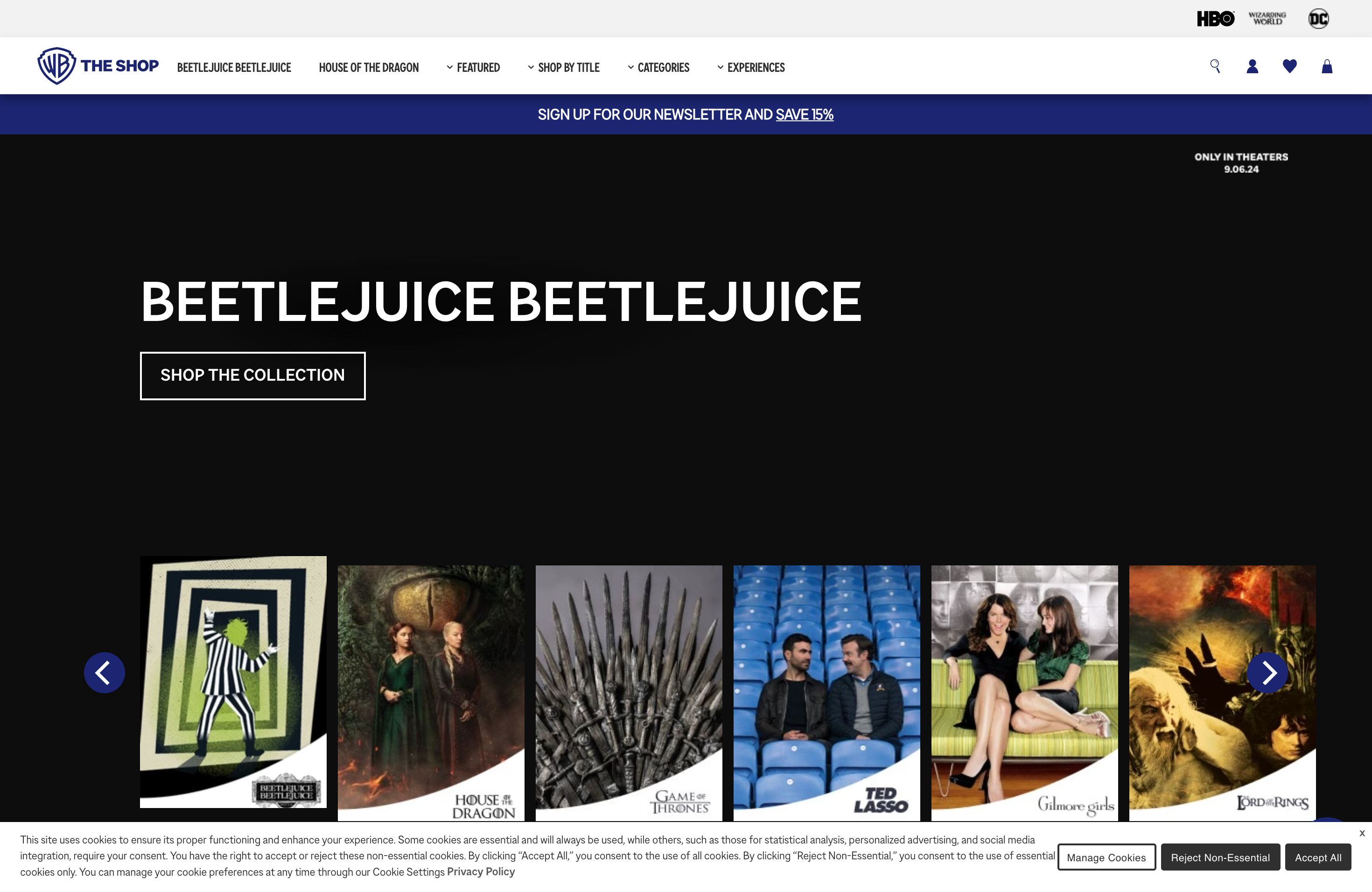
Task: Dismiss the cookie banner with the x
Action: (x=1362, y=833)
